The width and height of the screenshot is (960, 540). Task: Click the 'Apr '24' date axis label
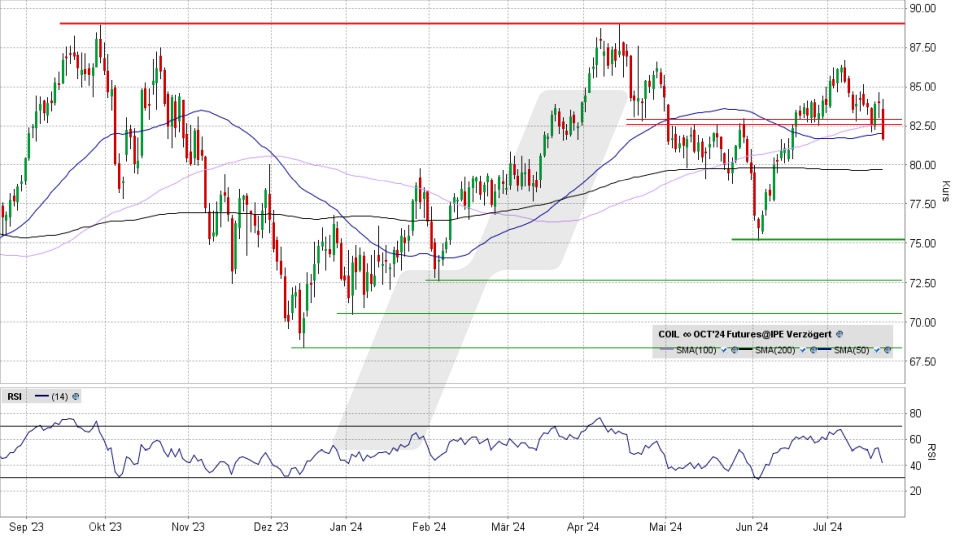tap(583, 527)
